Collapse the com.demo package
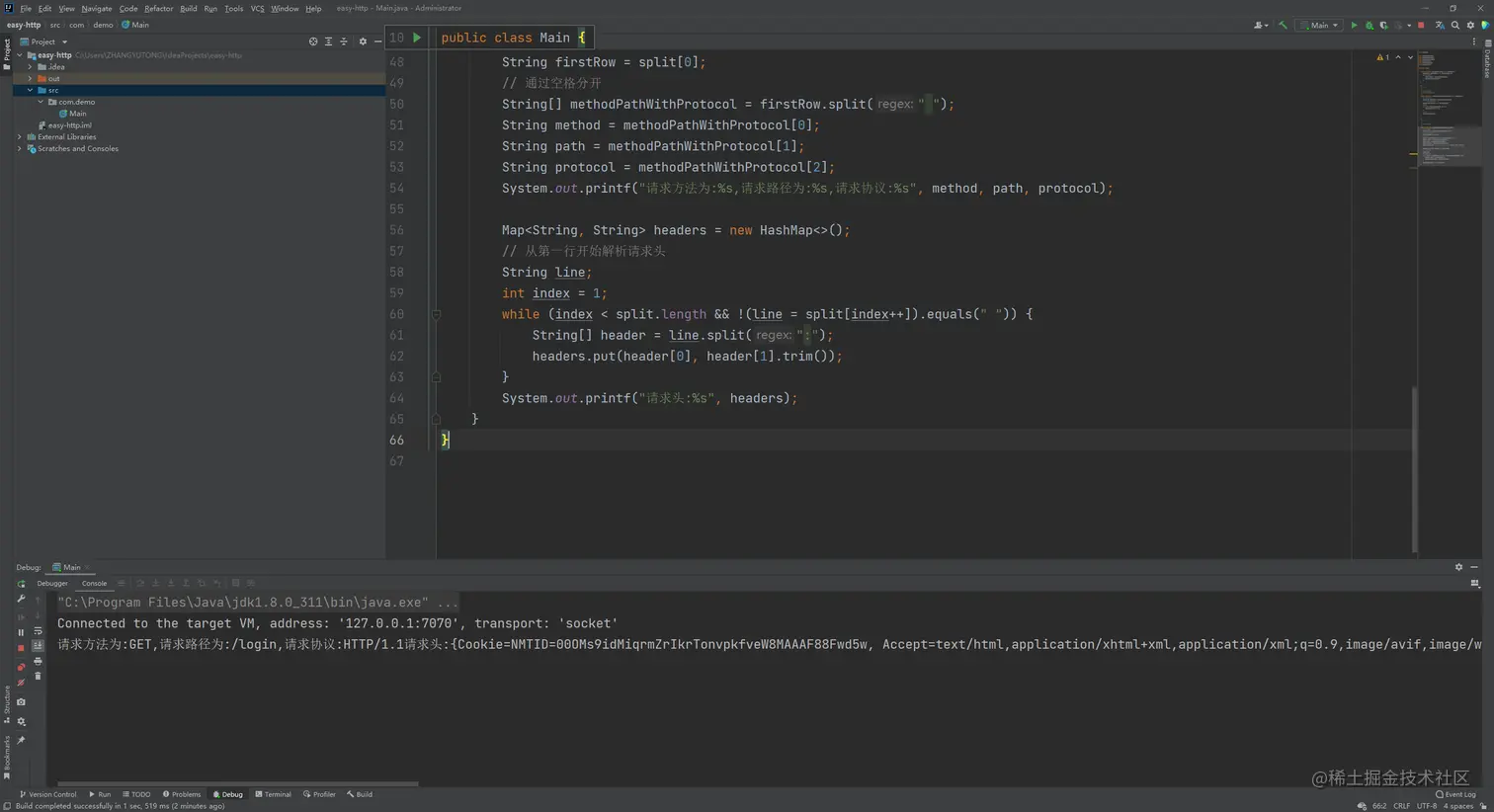This screenshot has width=1494, height=812. (41, 102)
